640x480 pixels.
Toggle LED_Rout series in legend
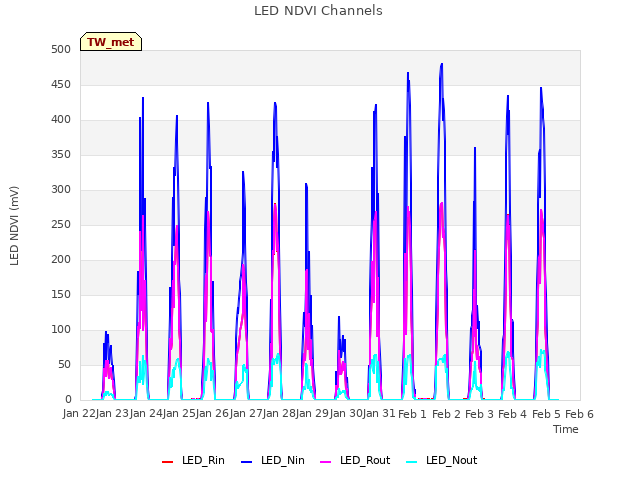point(356,460)
